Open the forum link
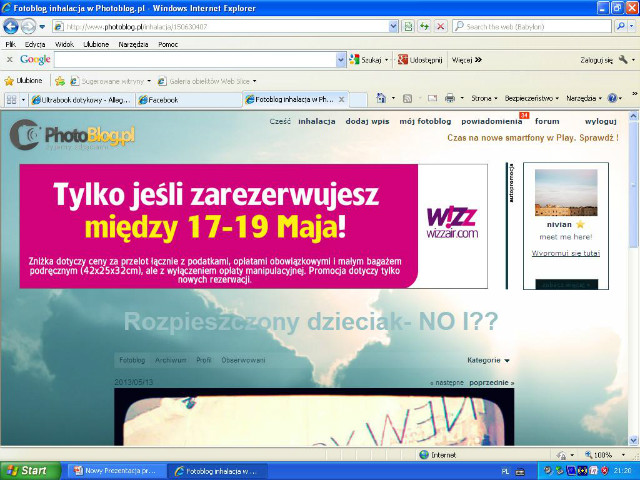This screenshot has width=640, height=480. (x=547, y=121)
